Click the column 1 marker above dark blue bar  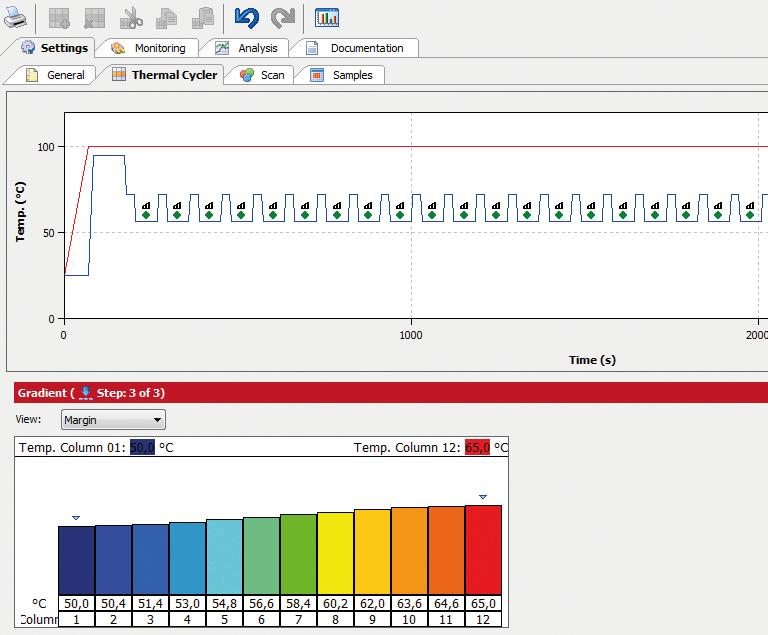tap(75, 518)
